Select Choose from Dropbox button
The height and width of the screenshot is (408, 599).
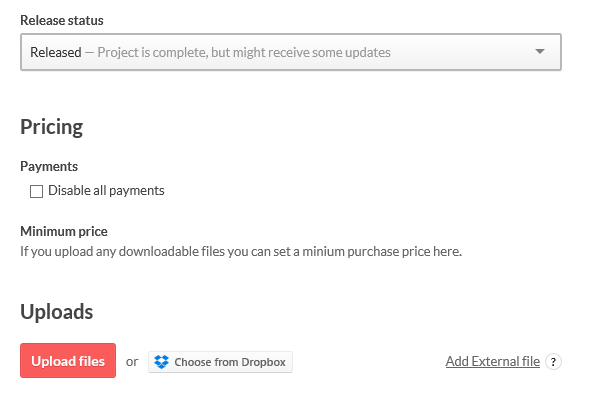[x=220, y=362]
